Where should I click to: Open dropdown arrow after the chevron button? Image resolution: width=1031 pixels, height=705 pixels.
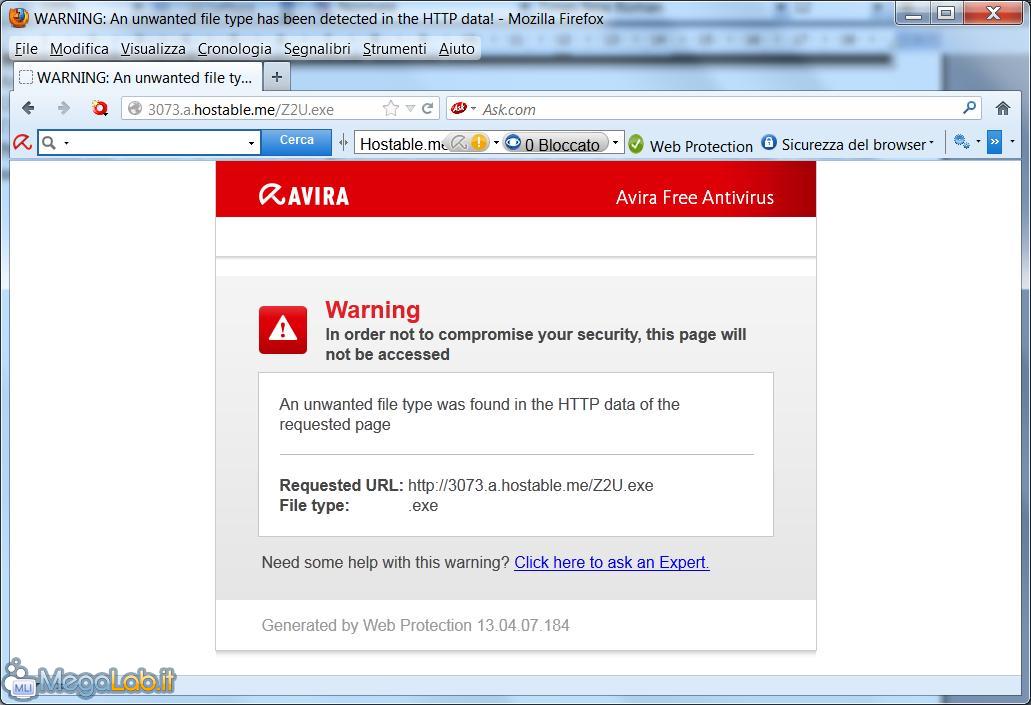click(x=1012, y=141)
